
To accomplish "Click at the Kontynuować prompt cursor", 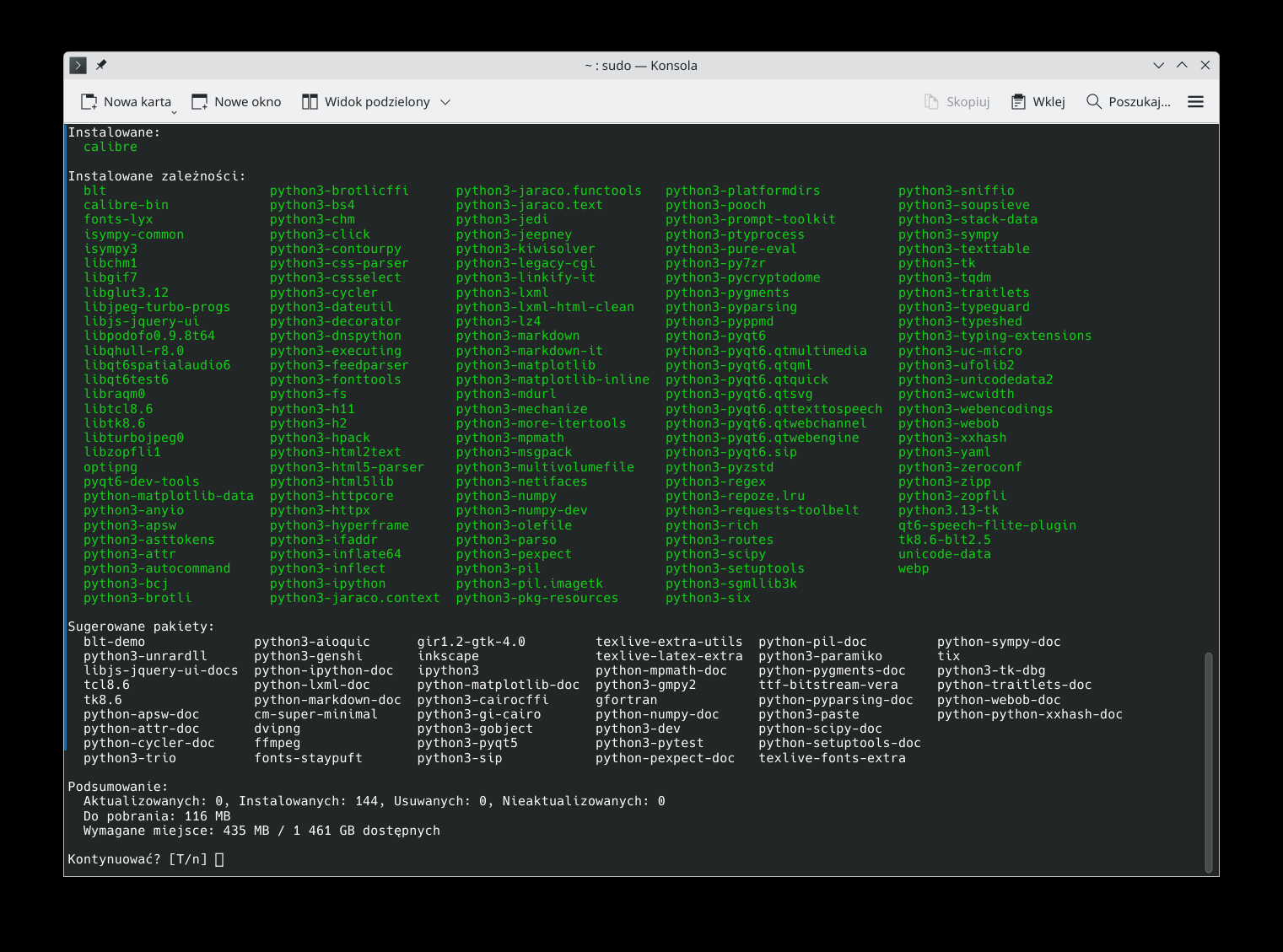I will click(219, 859).
